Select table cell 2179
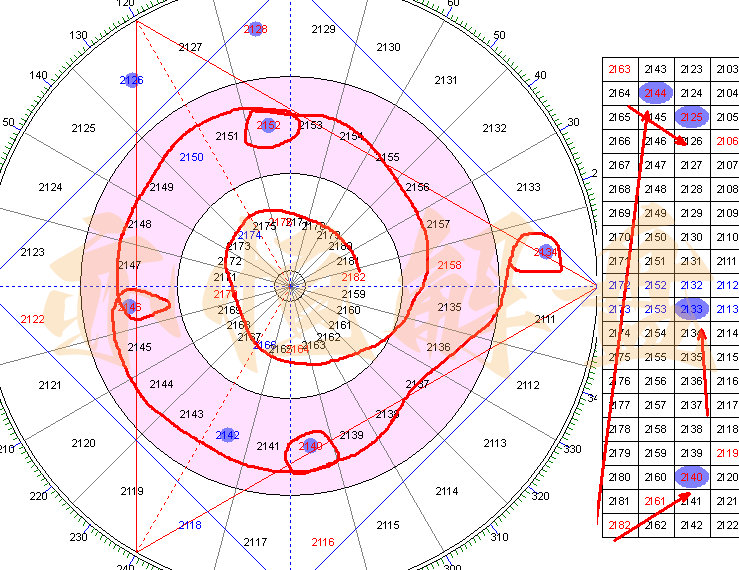Screen dimensions: 739x570 point(619,453)
